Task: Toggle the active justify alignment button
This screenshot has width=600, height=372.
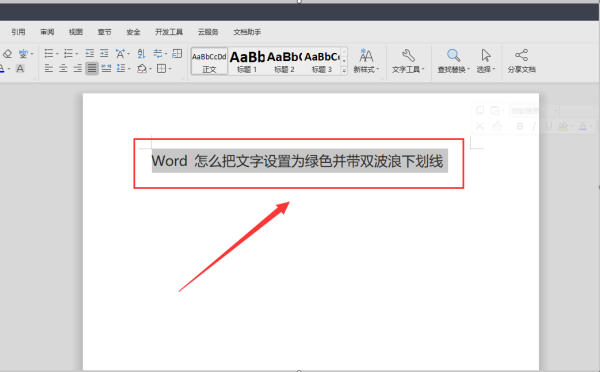Action: click(92, 69)
